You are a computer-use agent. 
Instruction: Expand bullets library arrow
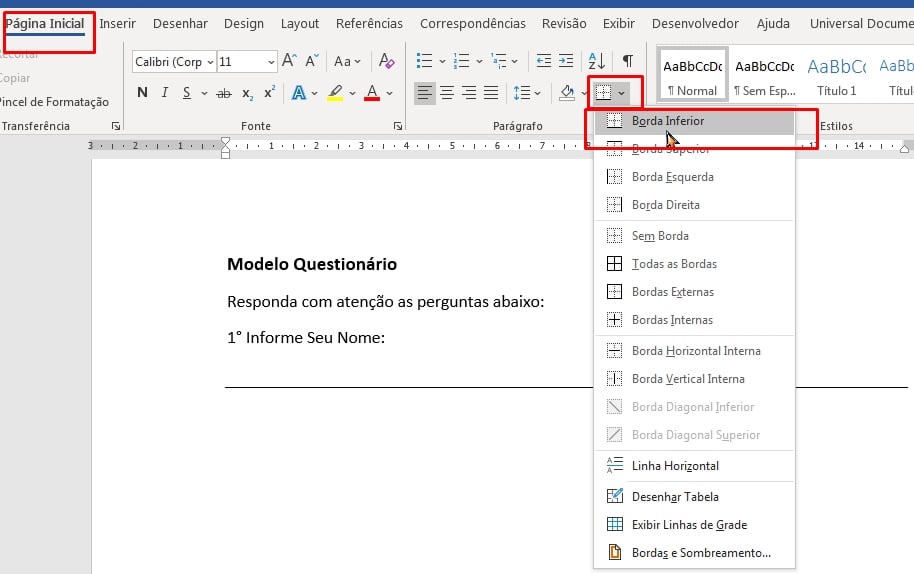pos(442,61)
